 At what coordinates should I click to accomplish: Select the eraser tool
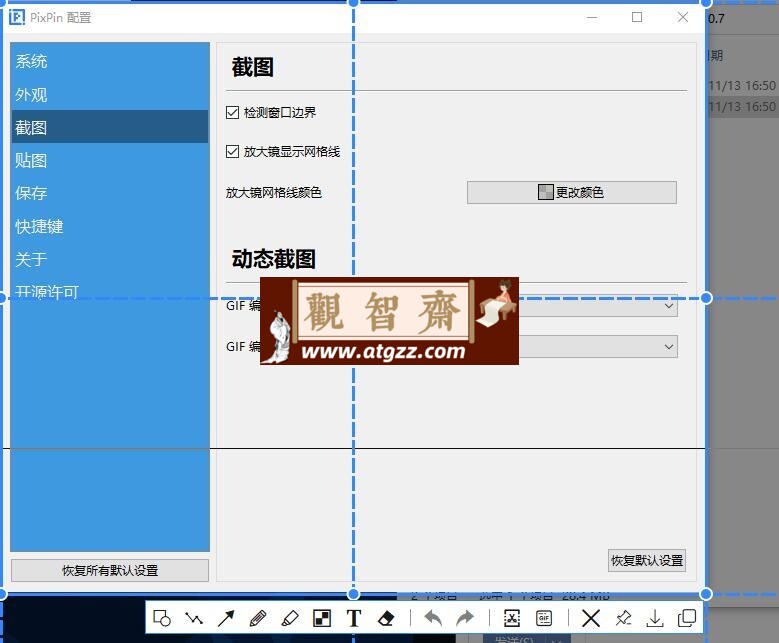coord(386,619)
